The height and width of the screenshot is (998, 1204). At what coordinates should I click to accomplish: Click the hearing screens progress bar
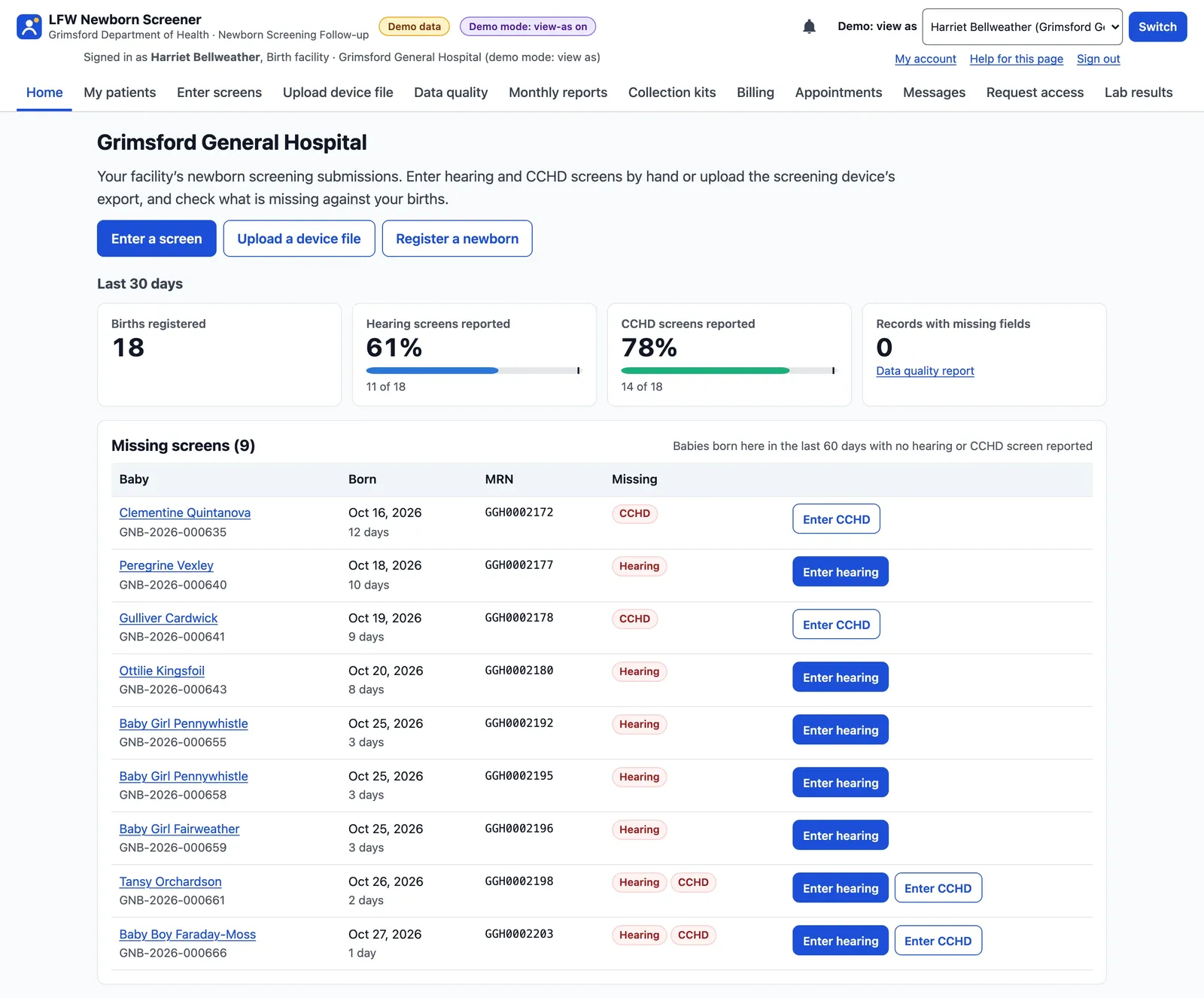pyautogui.click(x=474, y=370)
